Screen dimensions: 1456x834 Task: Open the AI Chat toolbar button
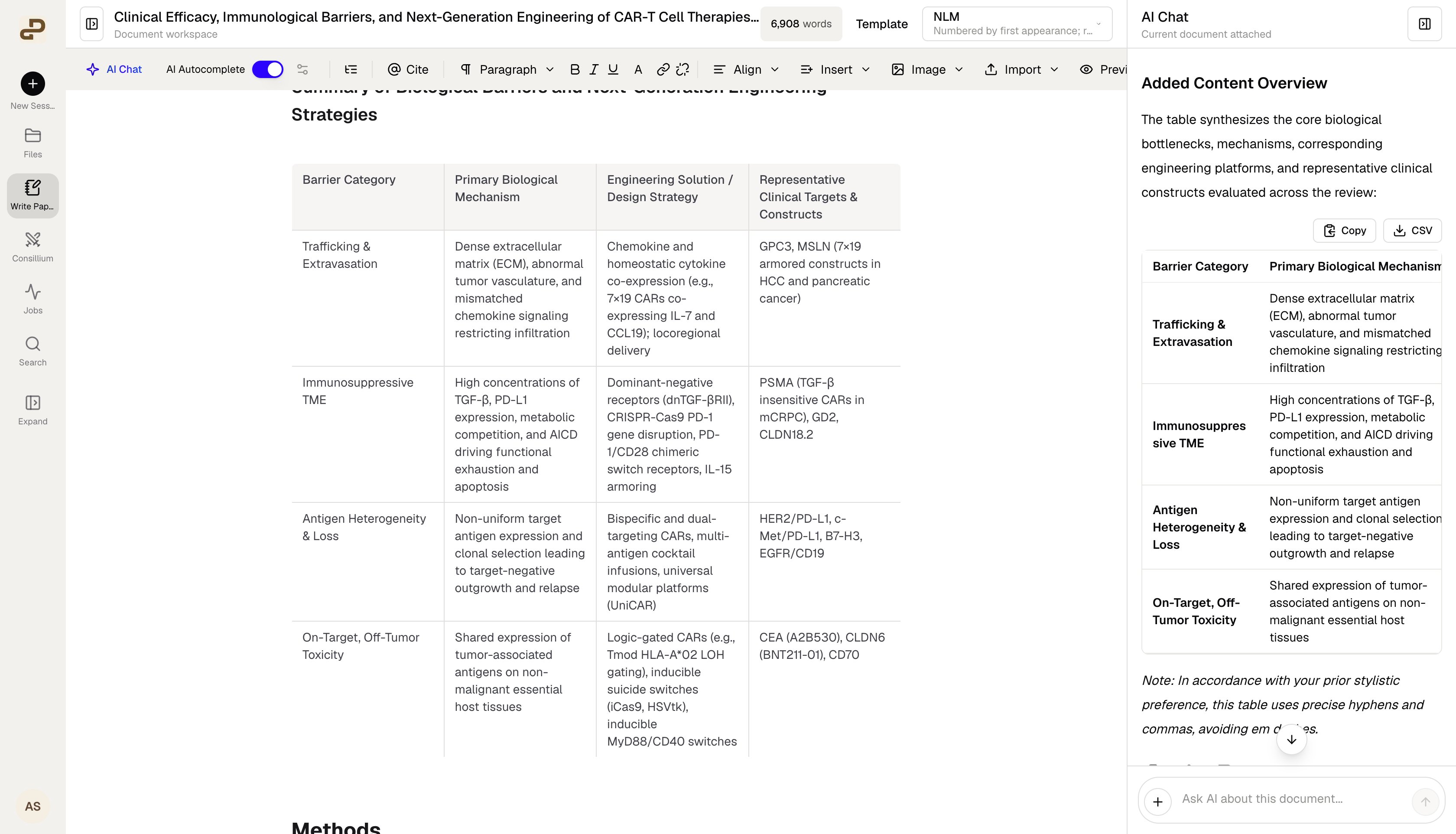pos(114,69)
